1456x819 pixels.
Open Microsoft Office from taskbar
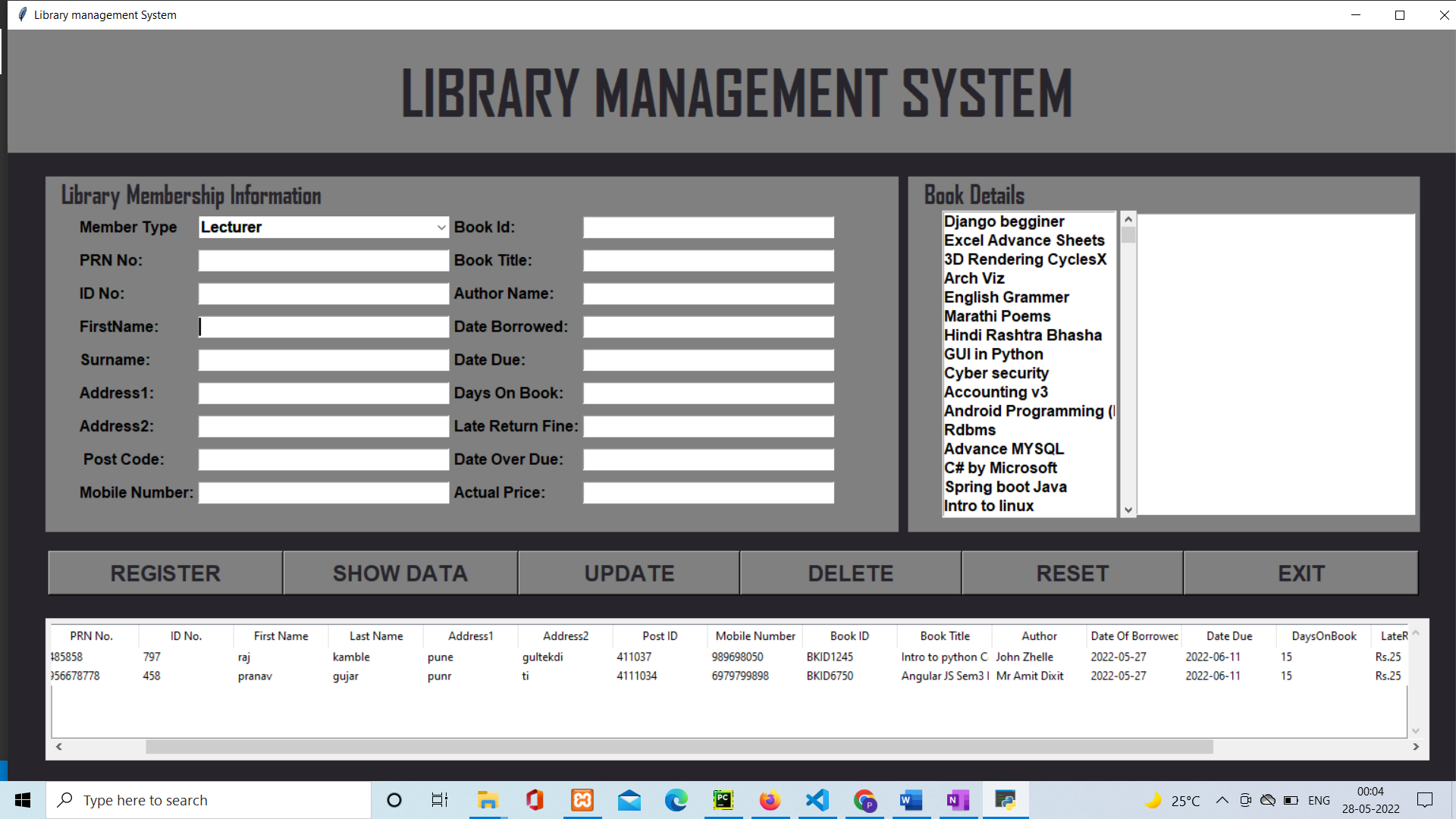[x=535, y=800]
